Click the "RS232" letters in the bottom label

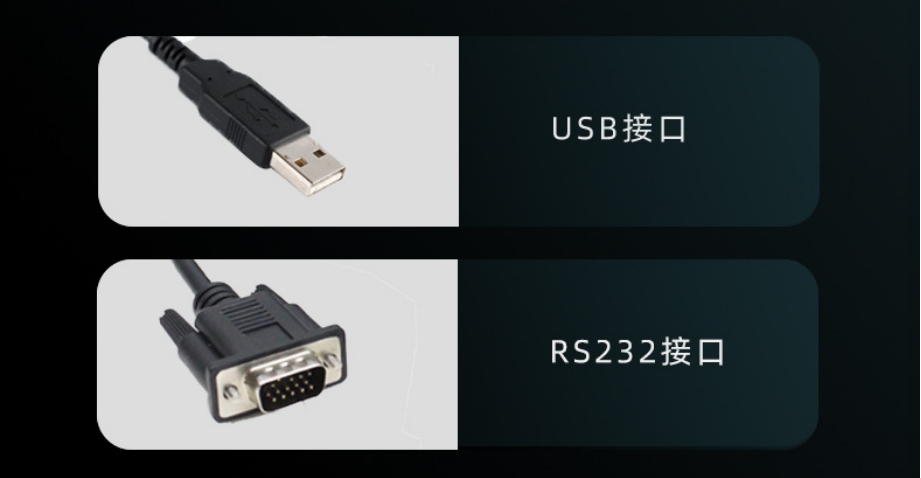[604, 351]
